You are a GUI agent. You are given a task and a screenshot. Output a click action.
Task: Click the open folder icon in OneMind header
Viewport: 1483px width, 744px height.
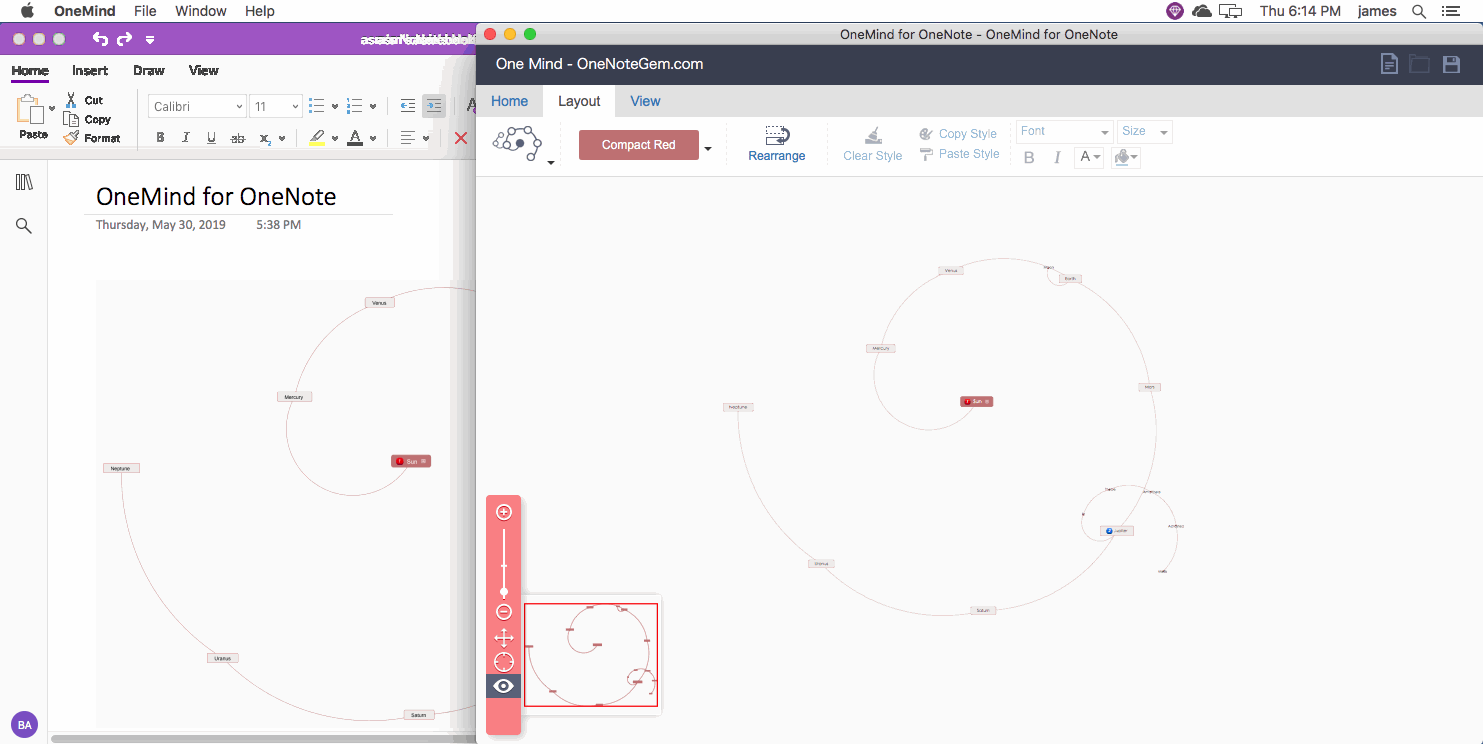(x=1419, y=64)
